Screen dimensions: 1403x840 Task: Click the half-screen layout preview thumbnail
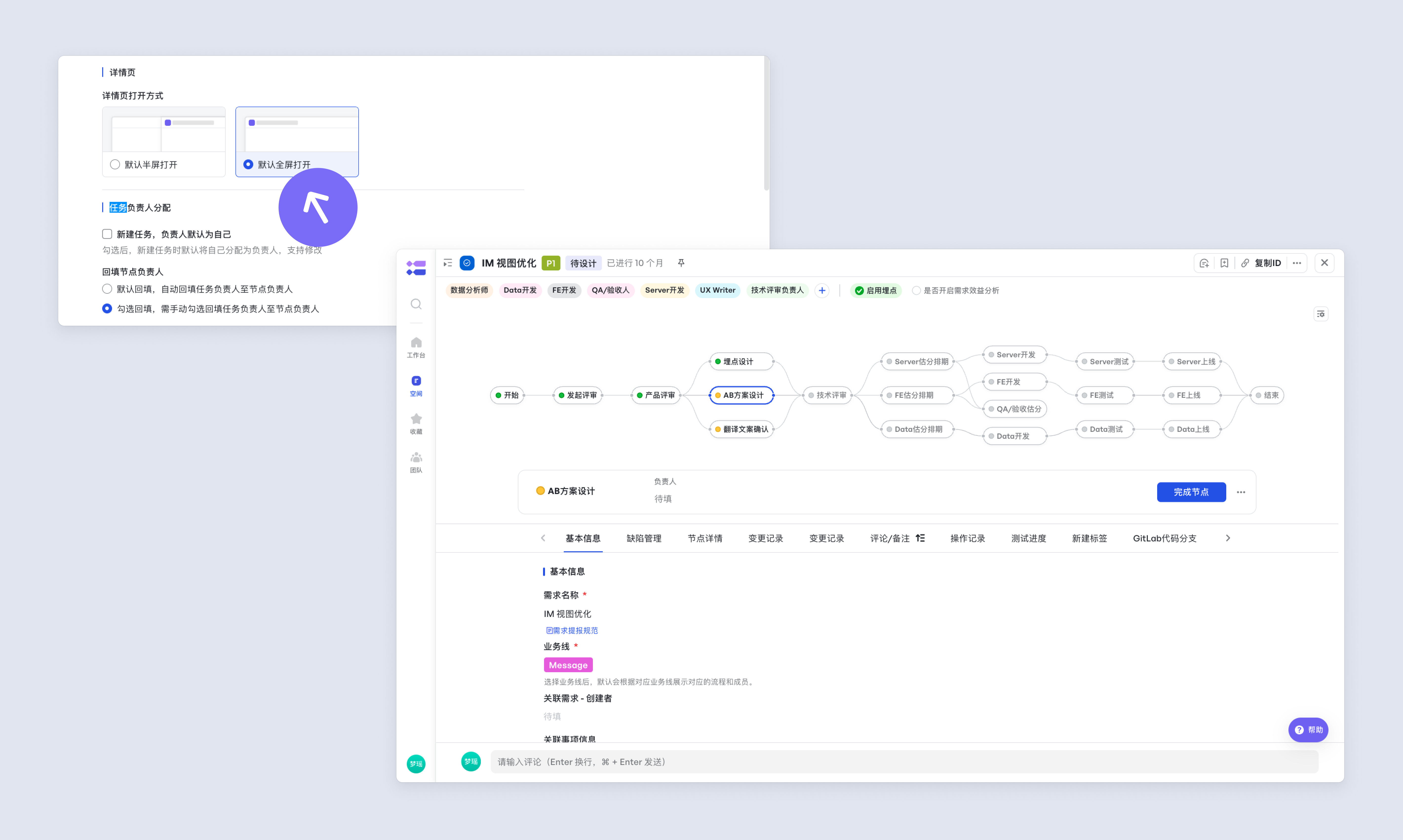click(164, 130)
